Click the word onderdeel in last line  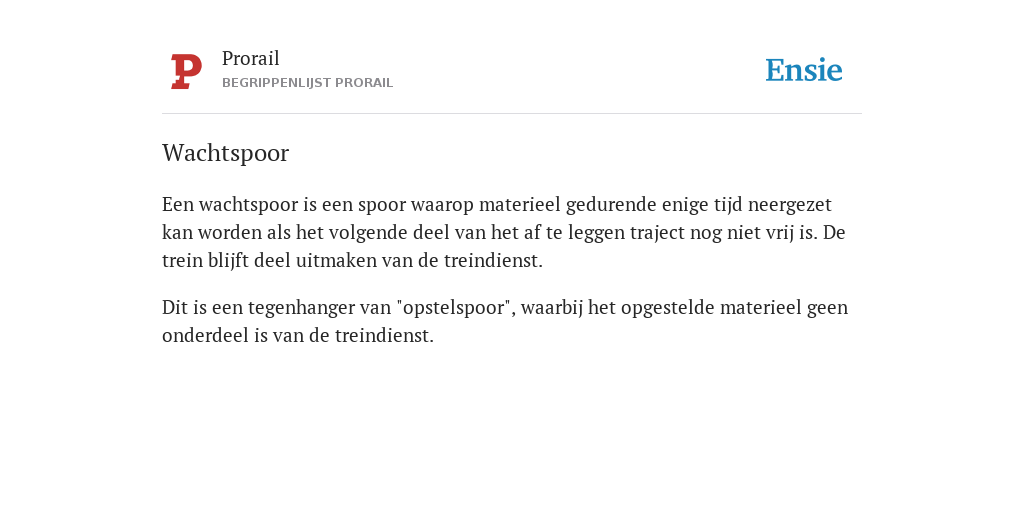(x=206, y=336)
